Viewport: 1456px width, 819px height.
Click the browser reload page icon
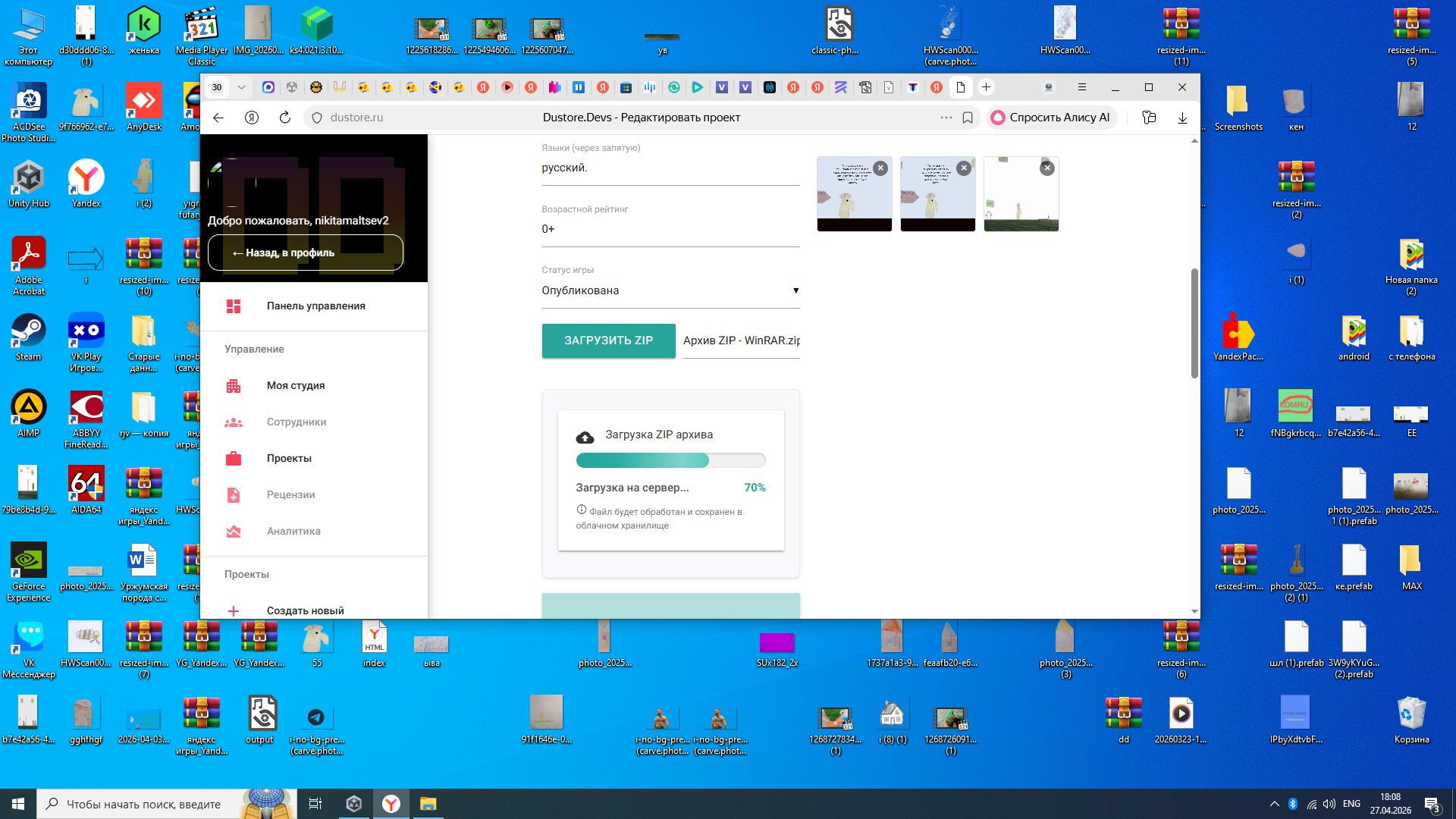(285, 118)
